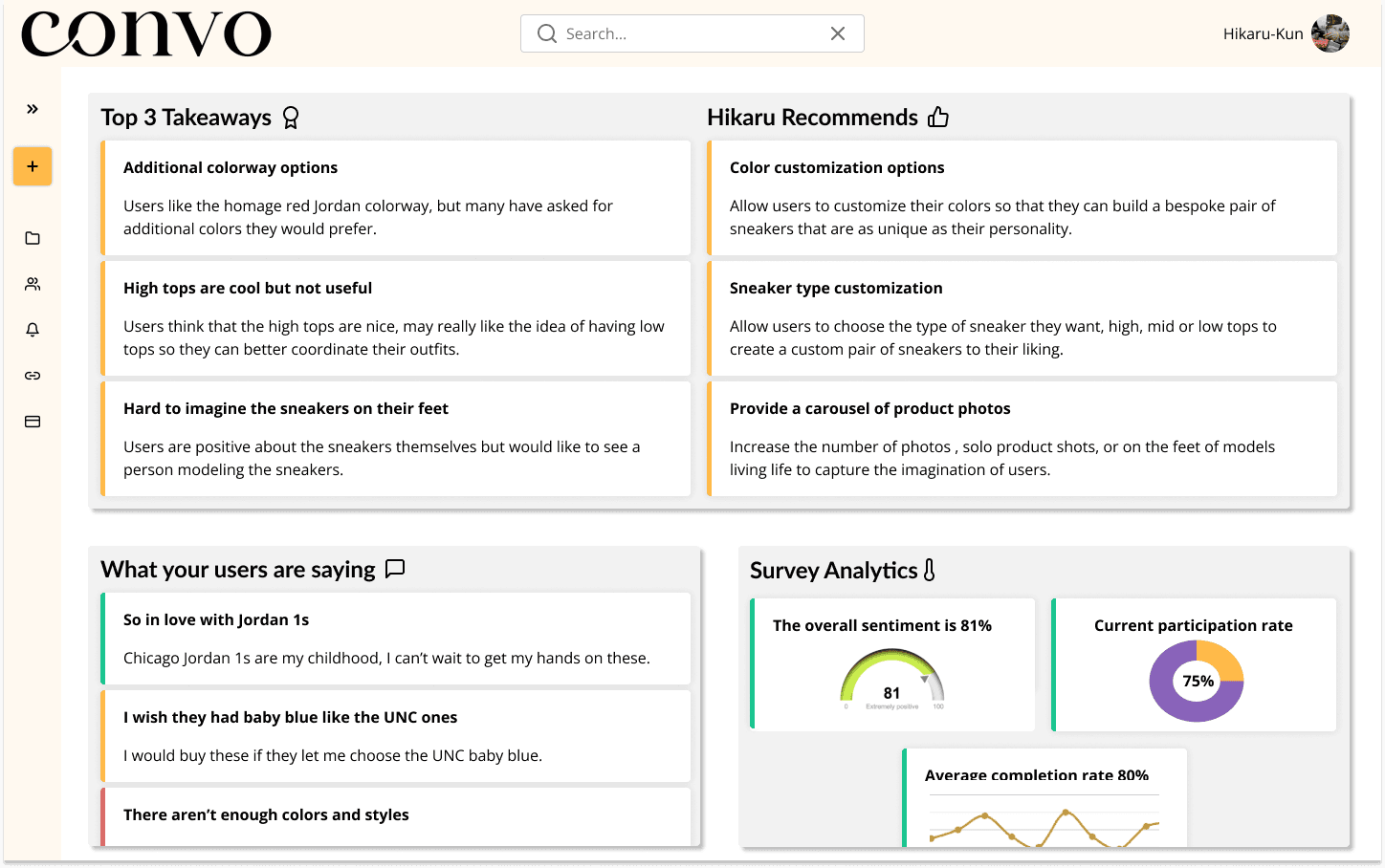The image size is (1385, 868).
Task: Click the thermometer icon beside Survey Analytics
Action: coord(931,570)
